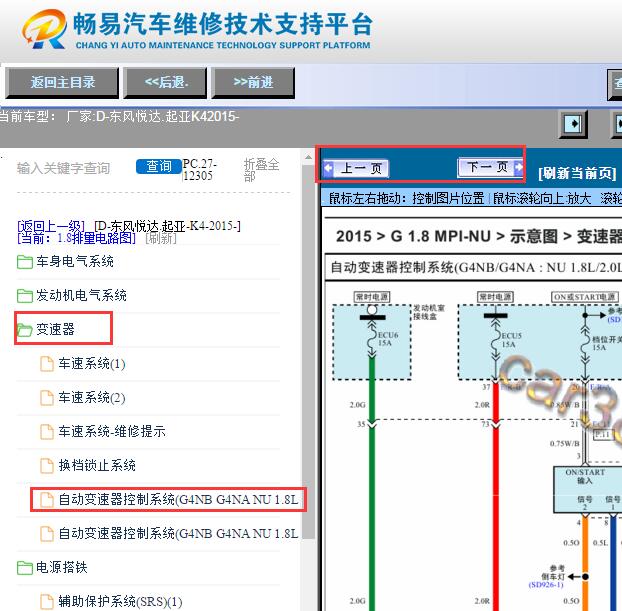Click the [刷新] link in the tree panel
The height and width of the screenshot is (611, 622).
point(161,238)
